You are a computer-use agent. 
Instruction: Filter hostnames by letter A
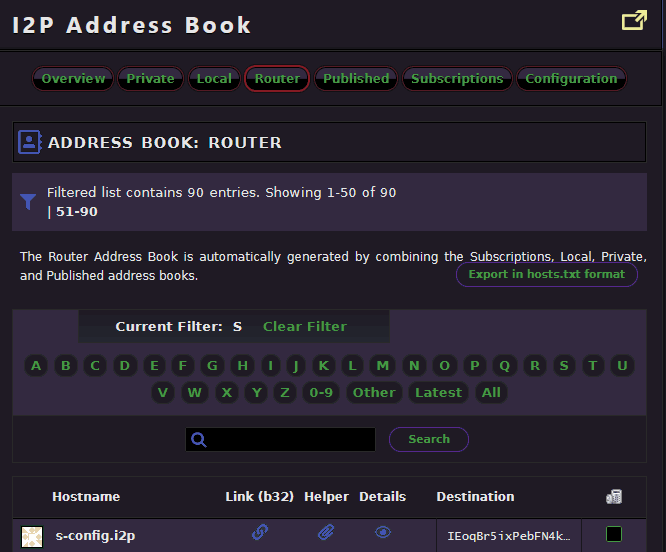36,366
